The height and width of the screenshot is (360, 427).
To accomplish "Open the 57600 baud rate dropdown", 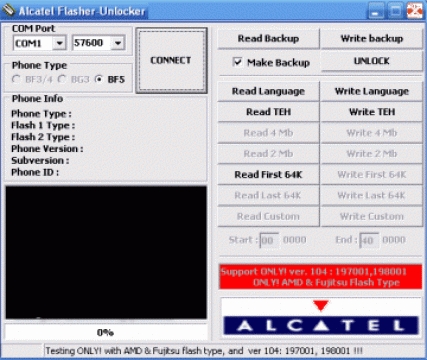I will click(118, 43).
